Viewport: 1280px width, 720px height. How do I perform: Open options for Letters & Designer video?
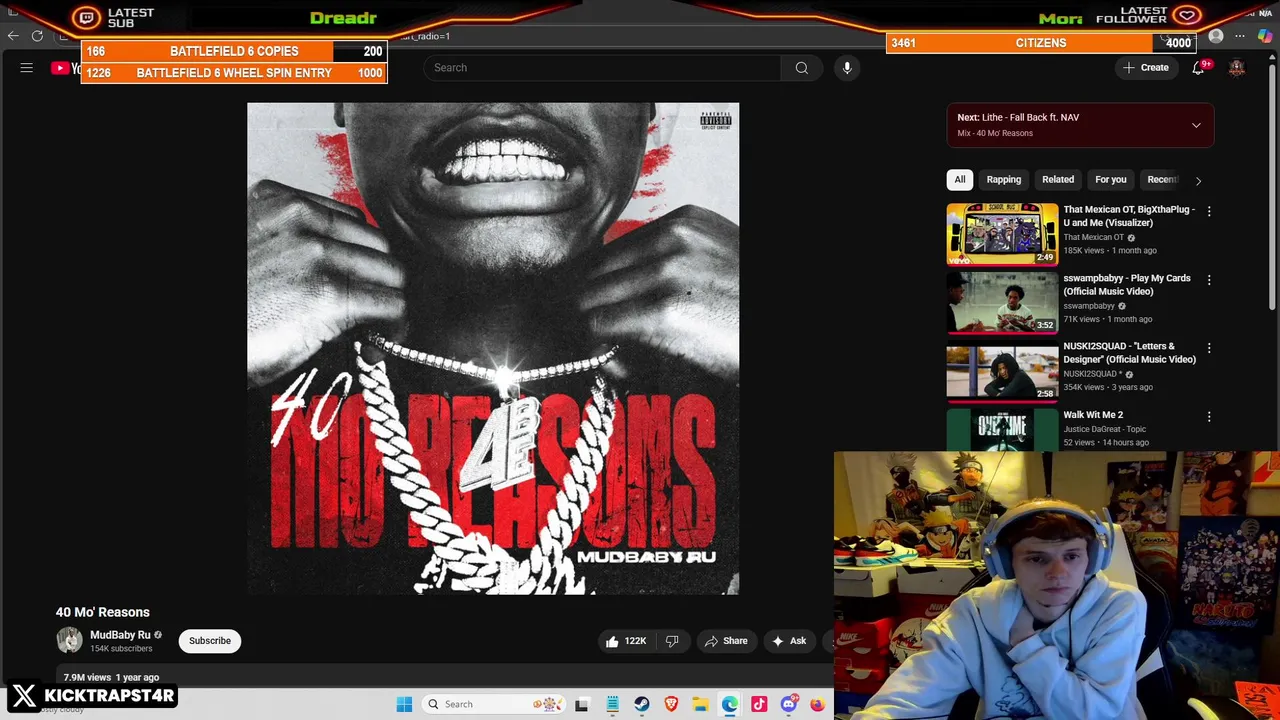pos(1209,348)
